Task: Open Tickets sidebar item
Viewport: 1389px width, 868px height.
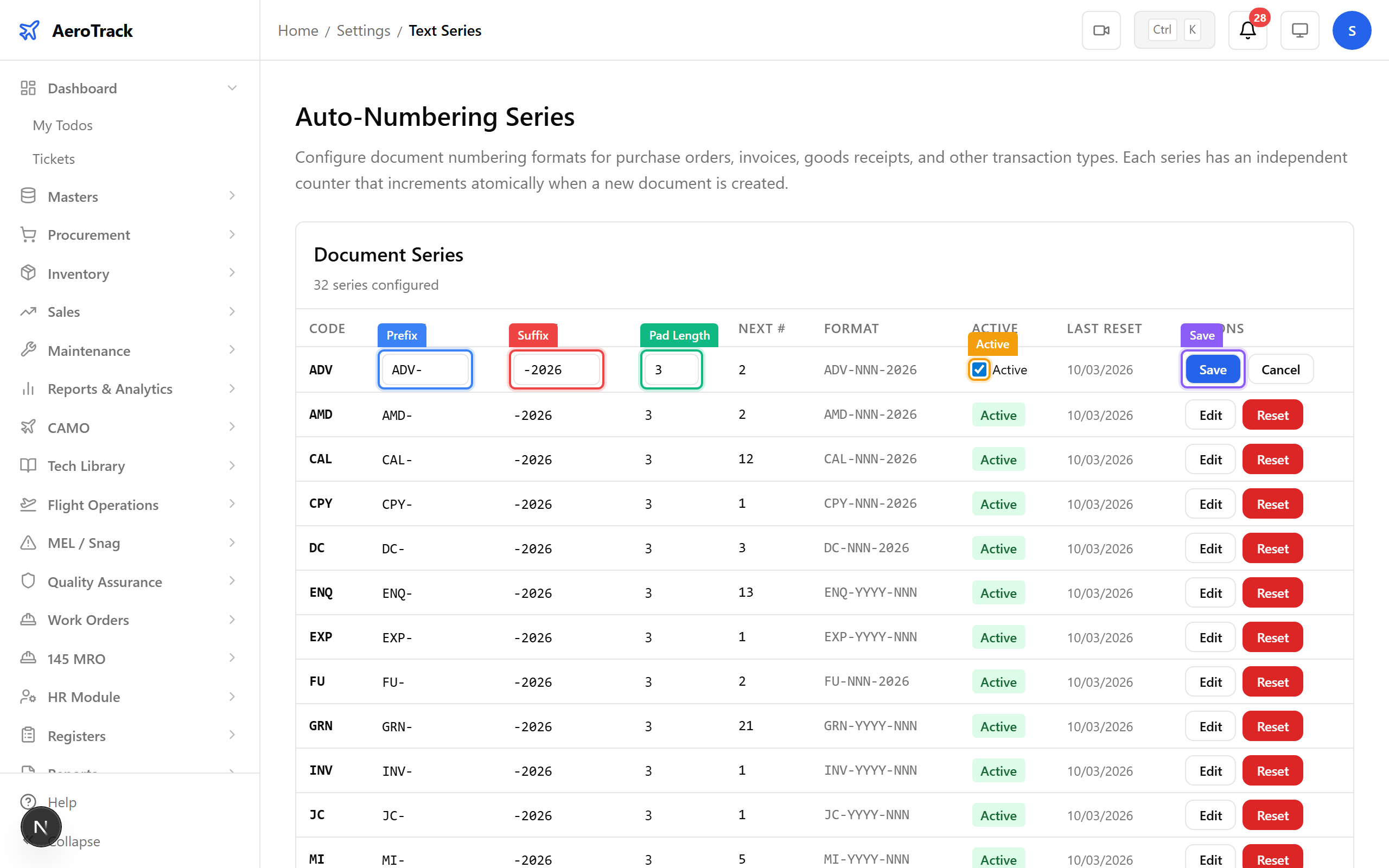Action: coord(53,158)
